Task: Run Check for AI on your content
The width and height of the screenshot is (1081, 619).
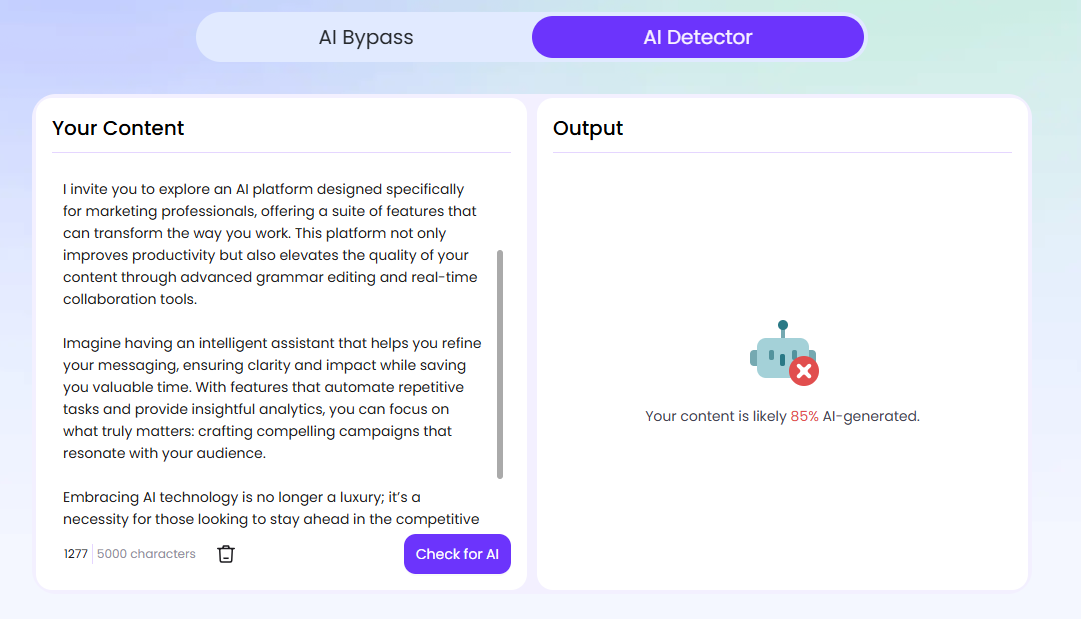Action: point(457,553)
